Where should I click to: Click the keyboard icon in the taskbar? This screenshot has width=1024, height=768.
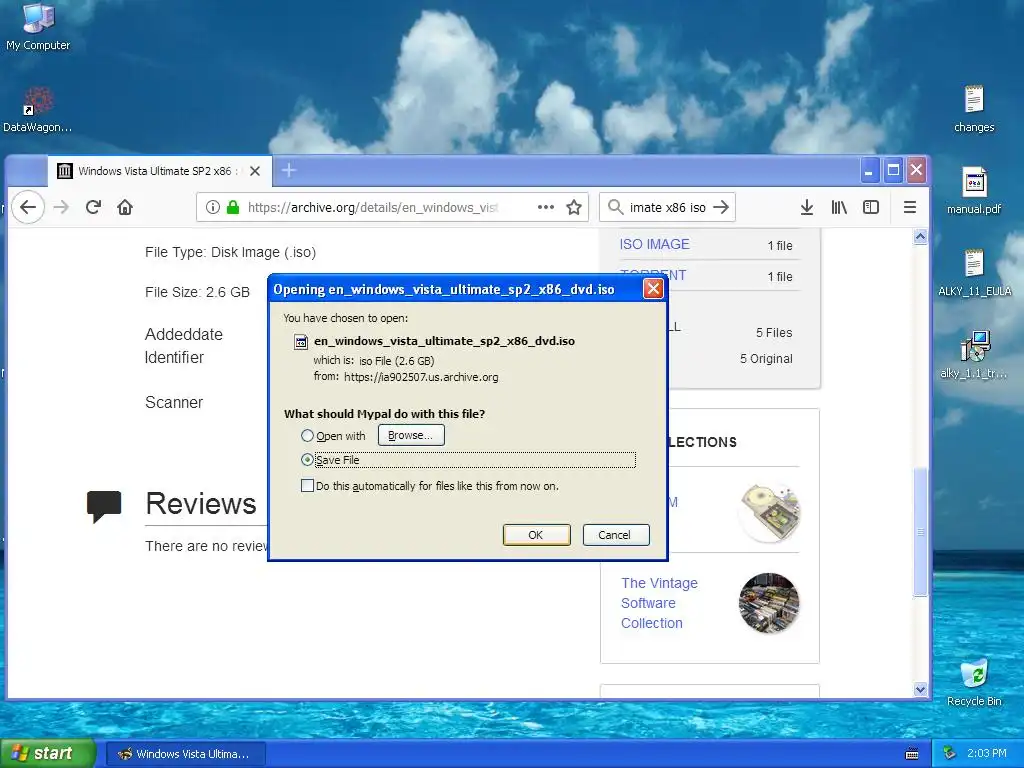click(x=912, y=754)
